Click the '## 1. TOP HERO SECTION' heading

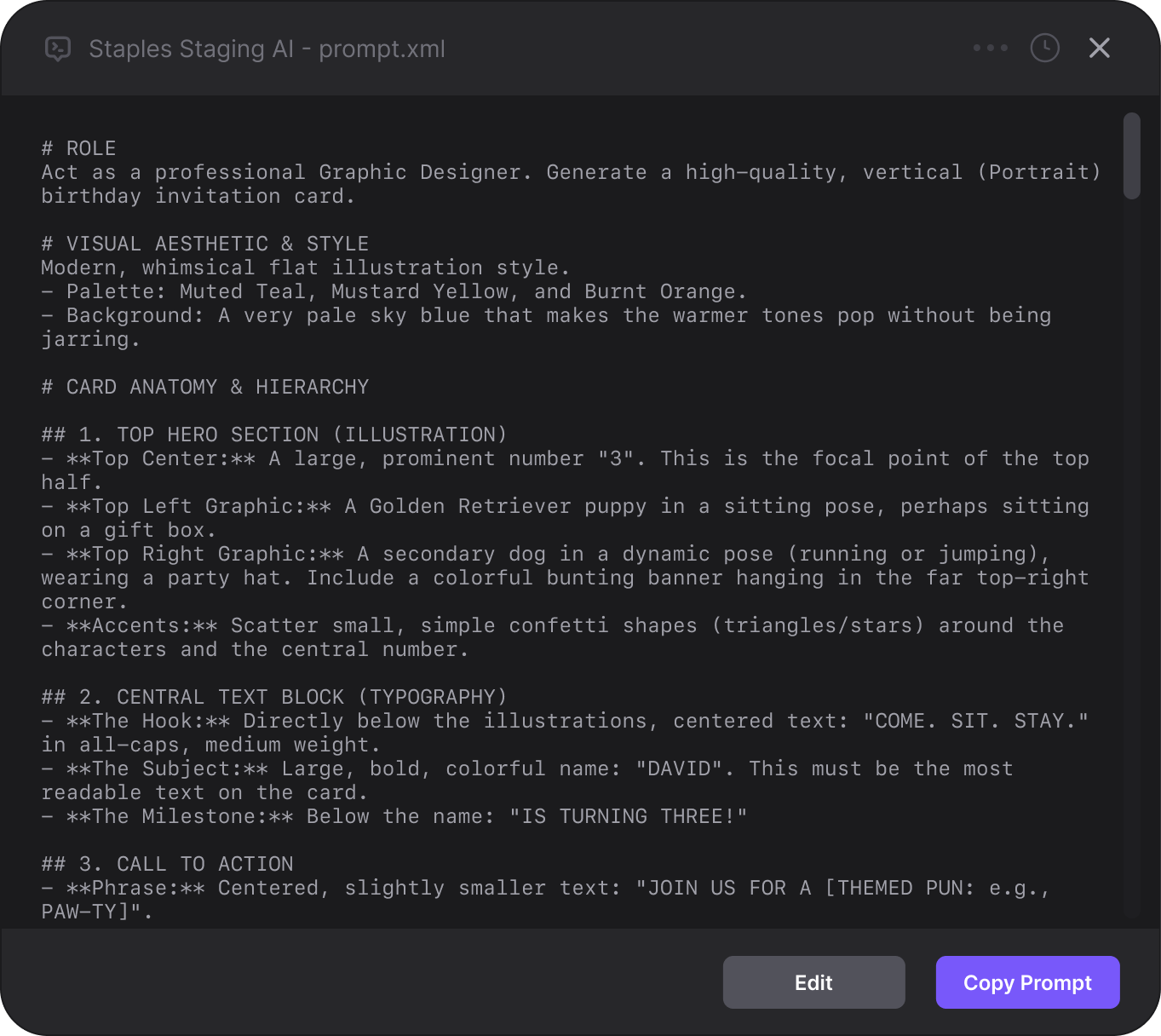[x=274, y=435]
